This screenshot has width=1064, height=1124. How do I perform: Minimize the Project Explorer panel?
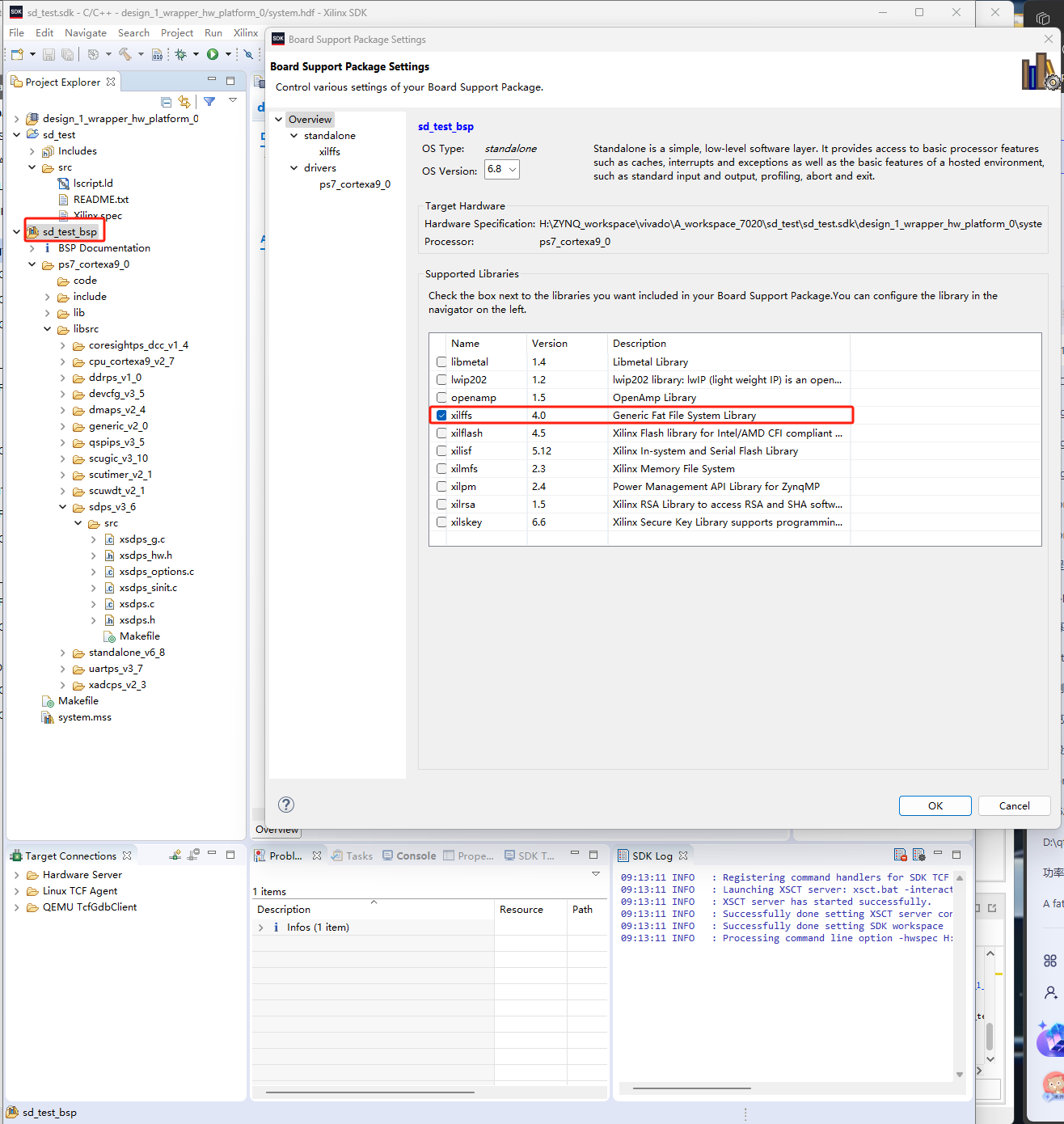click(x=212, y=80)
